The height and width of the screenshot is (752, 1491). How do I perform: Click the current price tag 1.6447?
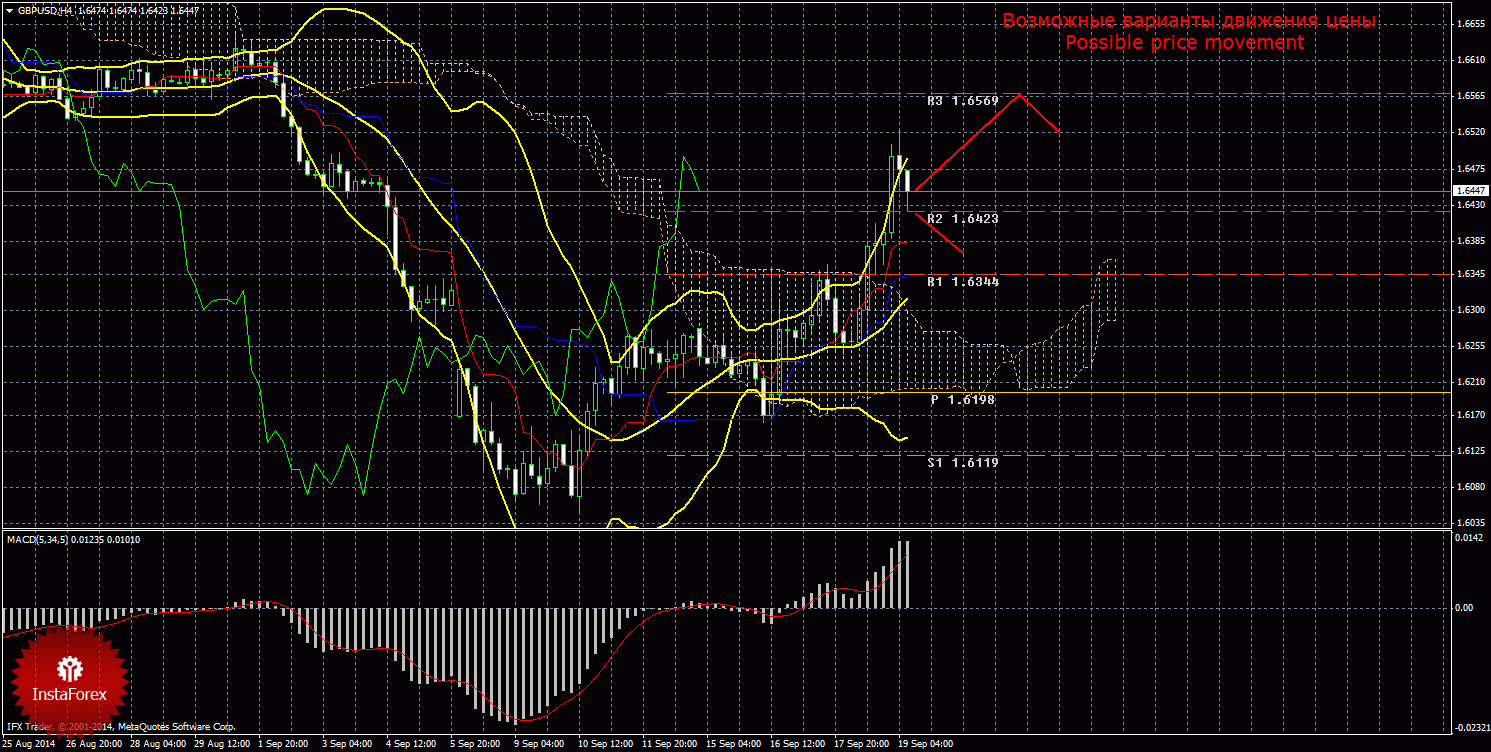1469,190
